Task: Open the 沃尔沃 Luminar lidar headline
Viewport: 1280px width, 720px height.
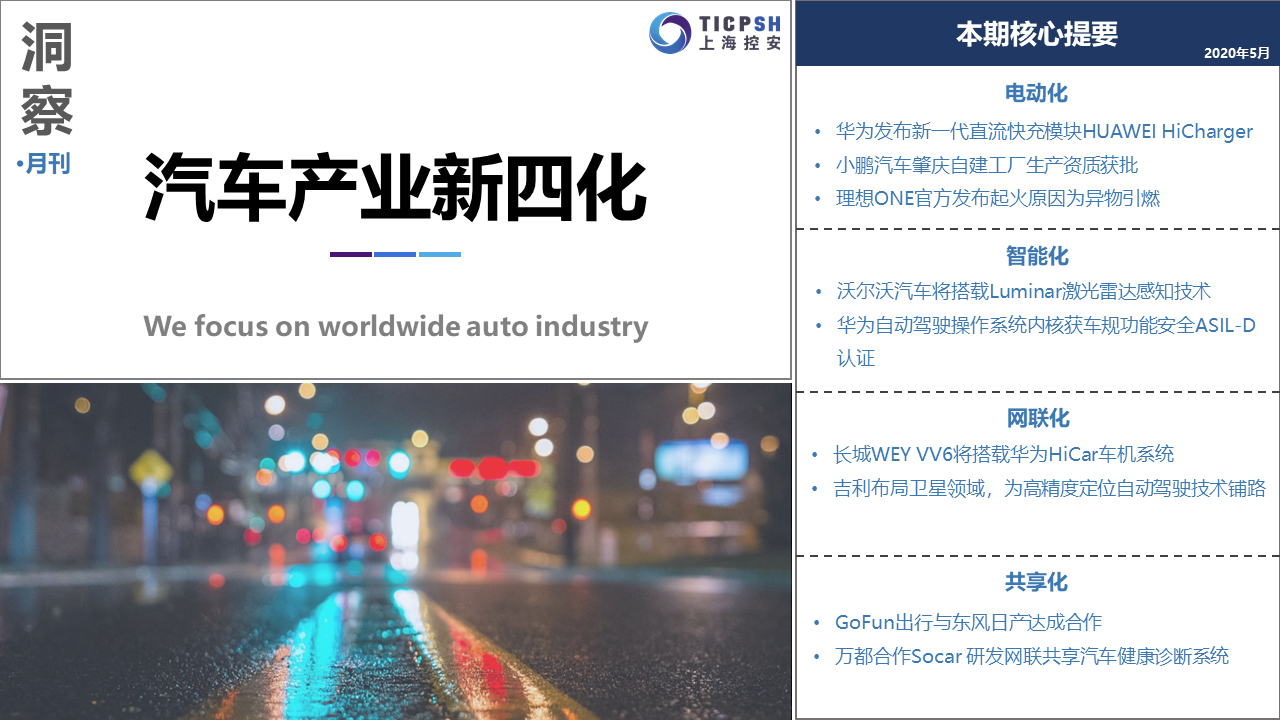Action: 1023,291
